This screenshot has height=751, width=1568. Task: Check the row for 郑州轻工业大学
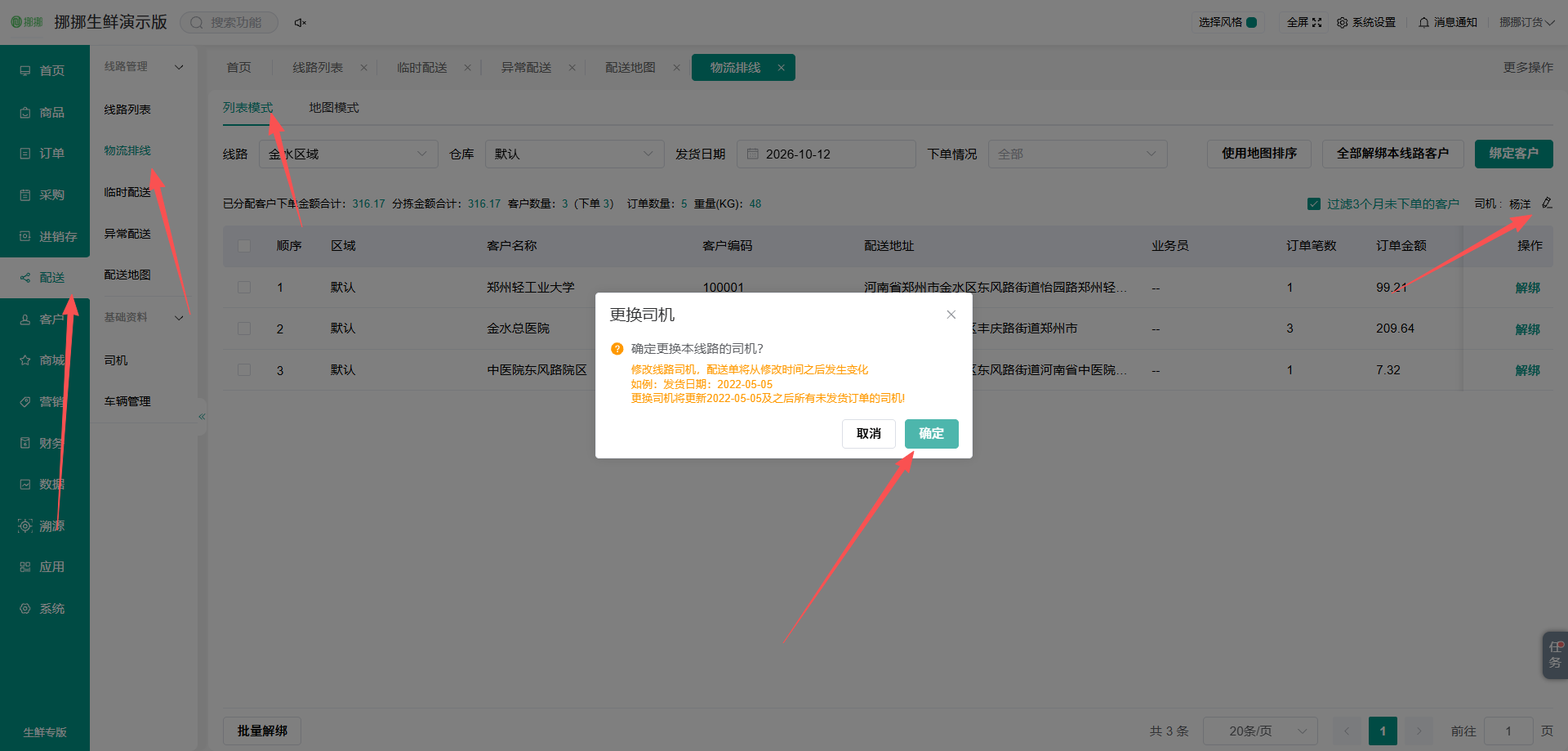[244, 288]
